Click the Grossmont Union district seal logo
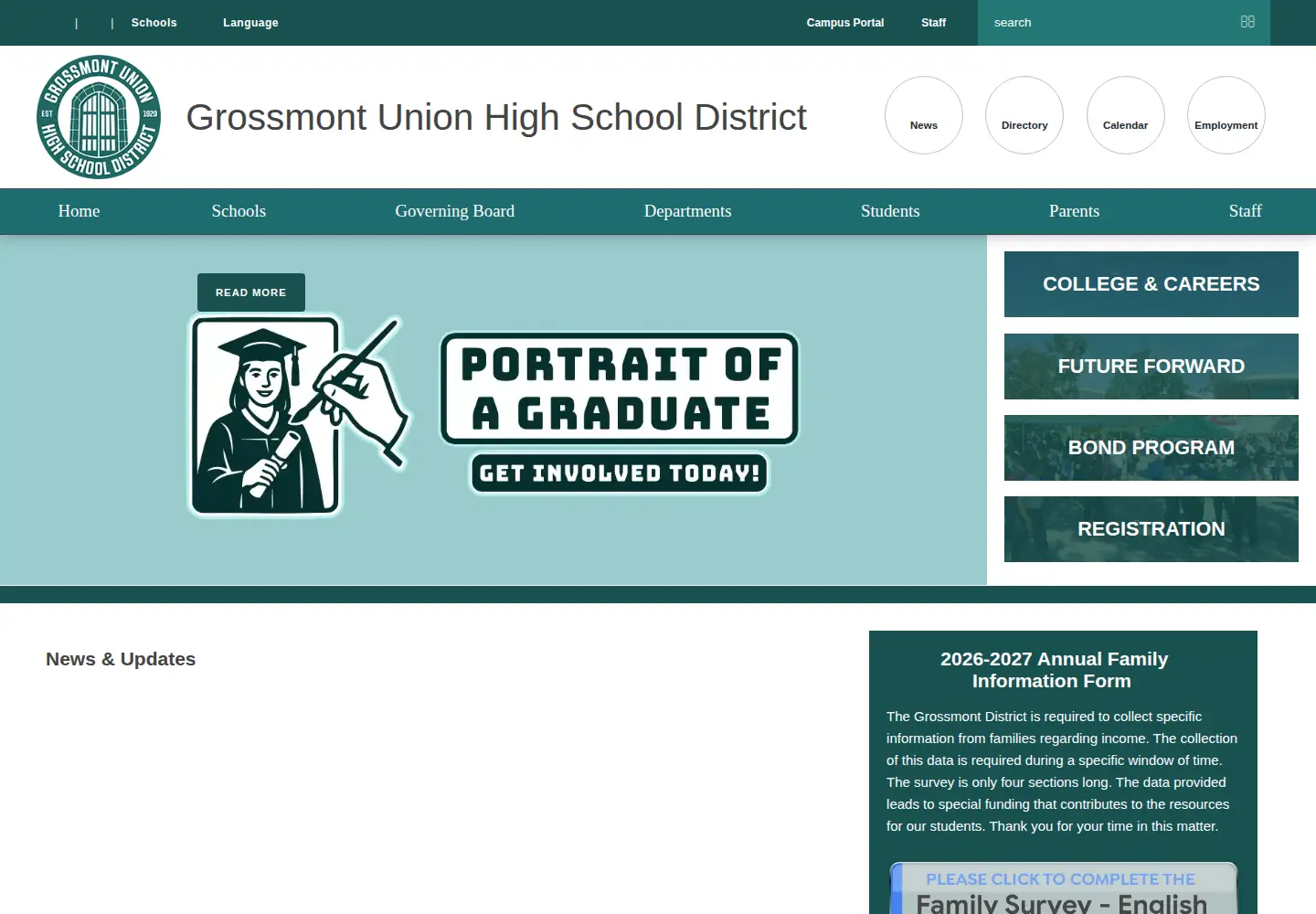Screen dimensions: 1316x914 coord(99,117)
